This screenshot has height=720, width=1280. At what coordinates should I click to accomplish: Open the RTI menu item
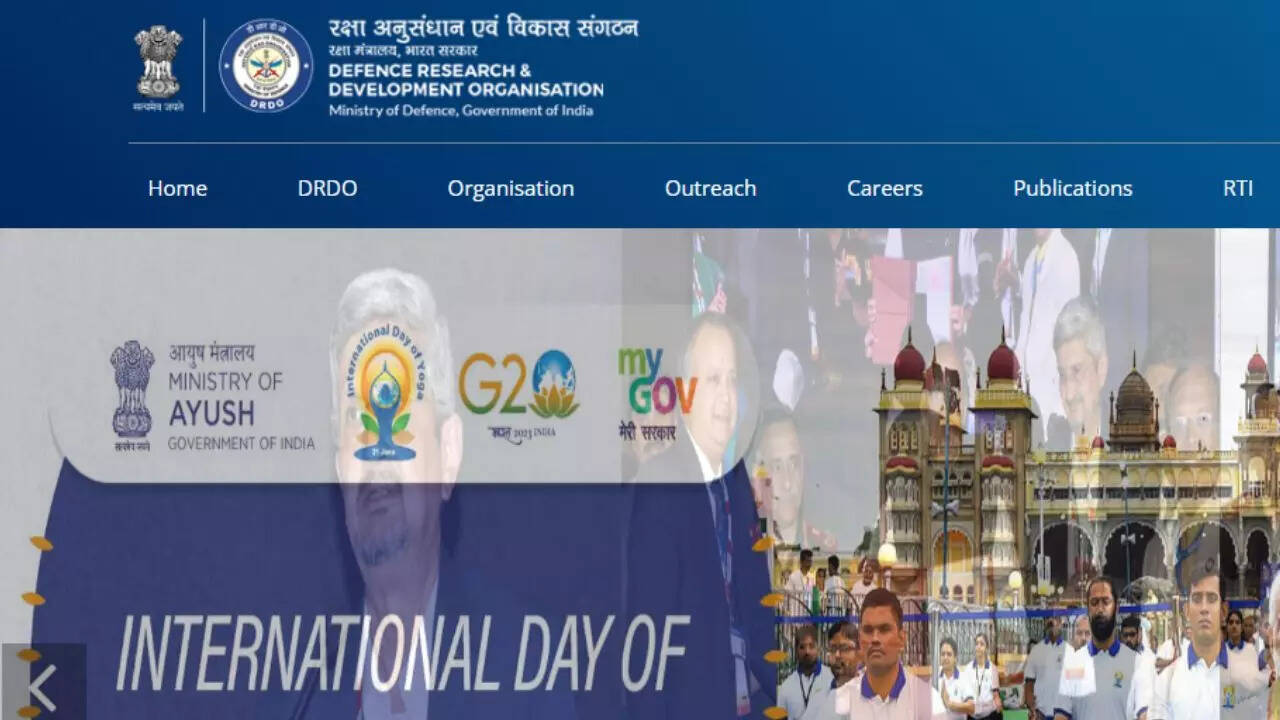[1238, 188]
